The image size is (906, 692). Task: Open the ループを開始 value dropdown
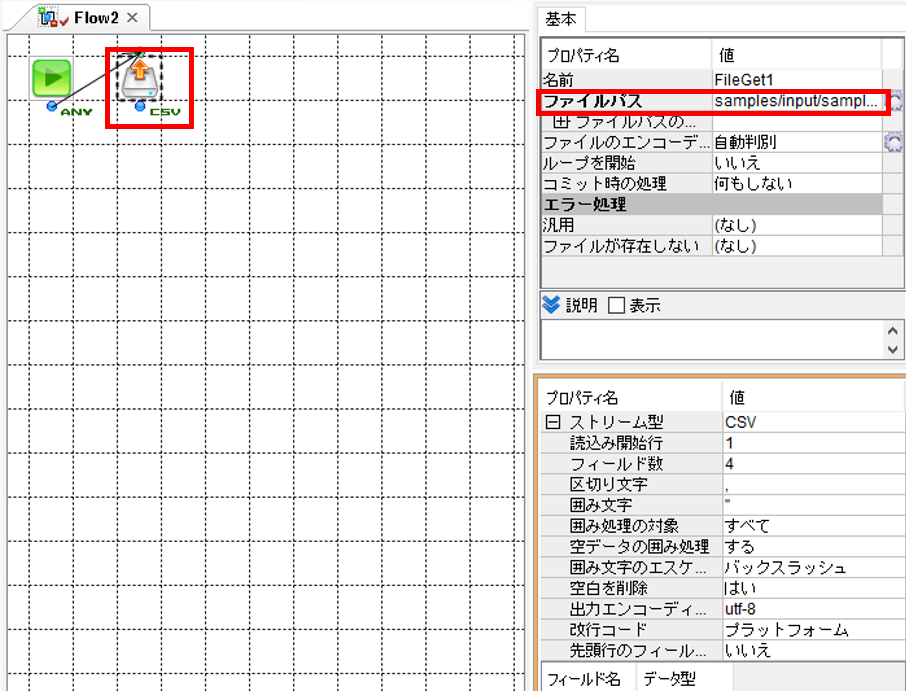pos(797,163)
